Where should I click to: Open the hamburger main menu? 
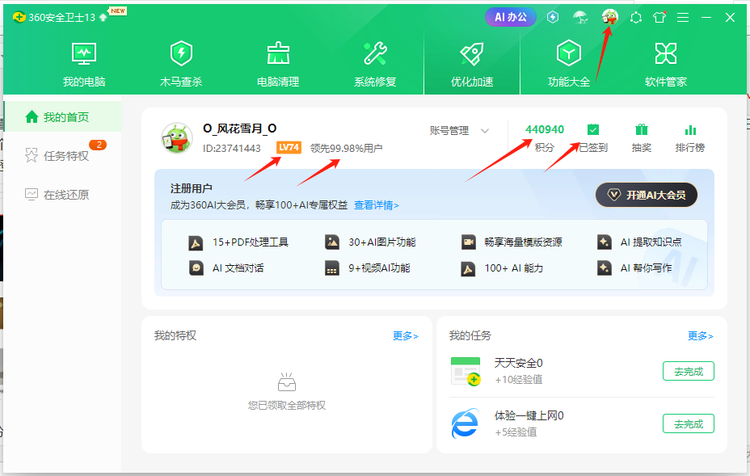(683, 17)
